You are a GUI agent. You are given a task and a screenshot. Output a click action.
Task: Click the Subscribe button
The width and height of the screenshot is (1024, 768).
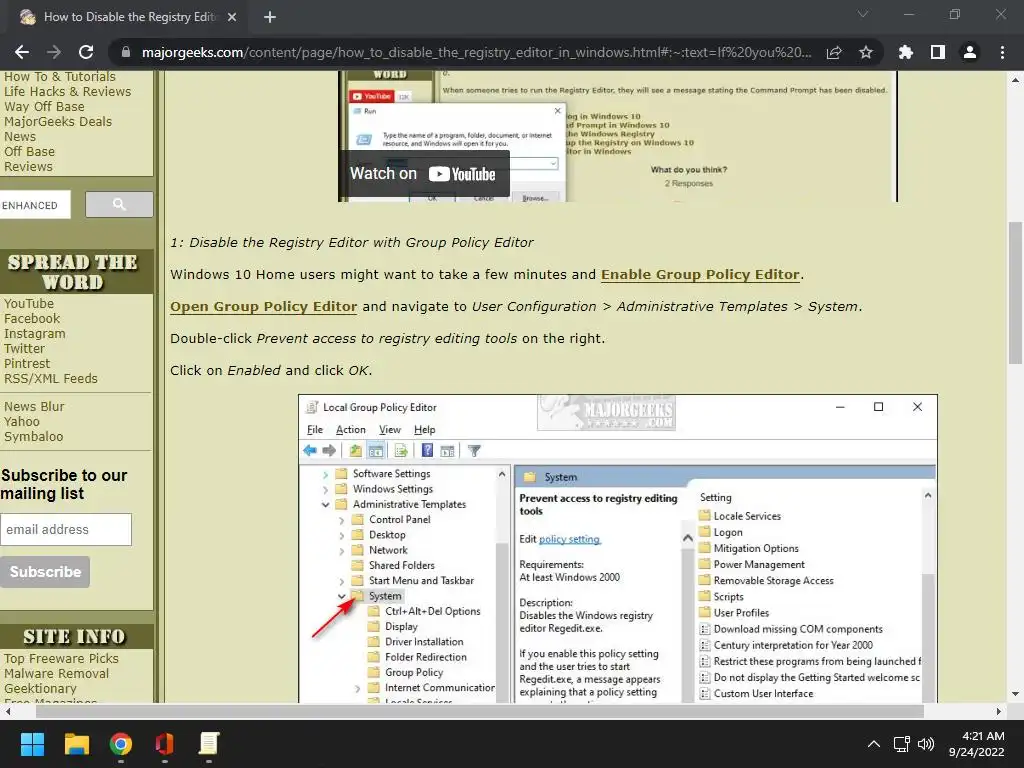tap(45, 571)
